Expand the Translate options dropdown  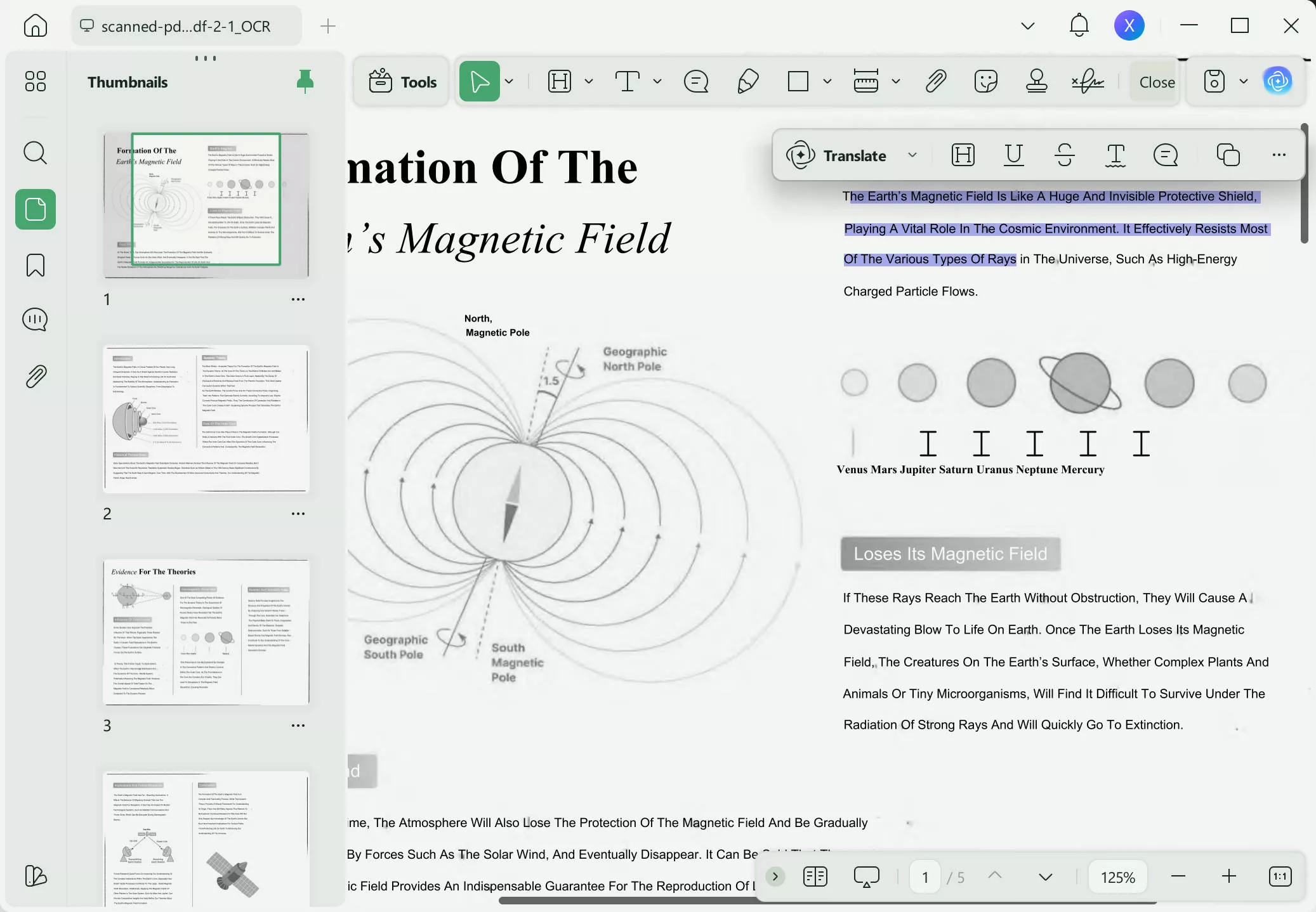(x=912, y=155)
